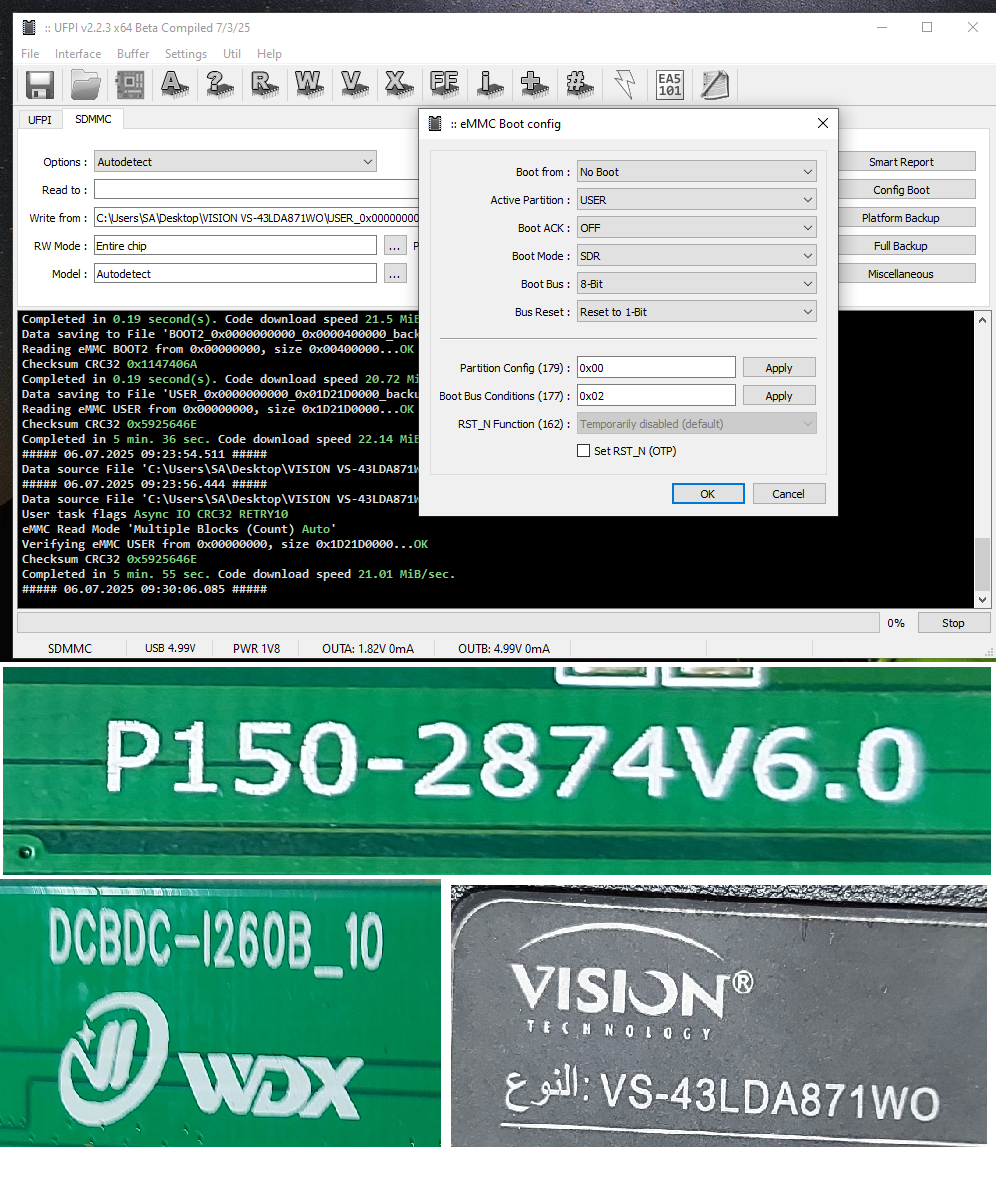
Task: Expand the Active Partition dropdown
Action: pyautogui.click(x=696, y=200)
